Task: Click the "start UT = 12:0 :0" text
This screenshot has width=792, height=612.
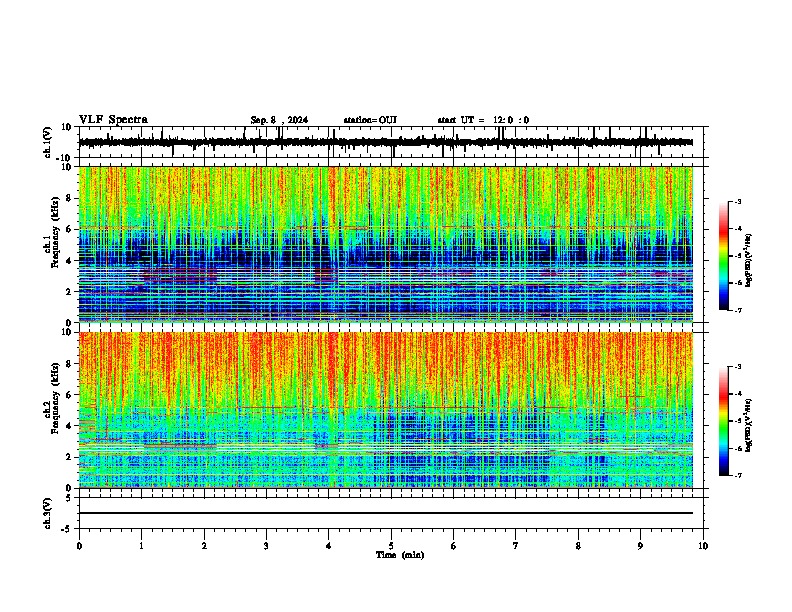Action: pos(483,120)
